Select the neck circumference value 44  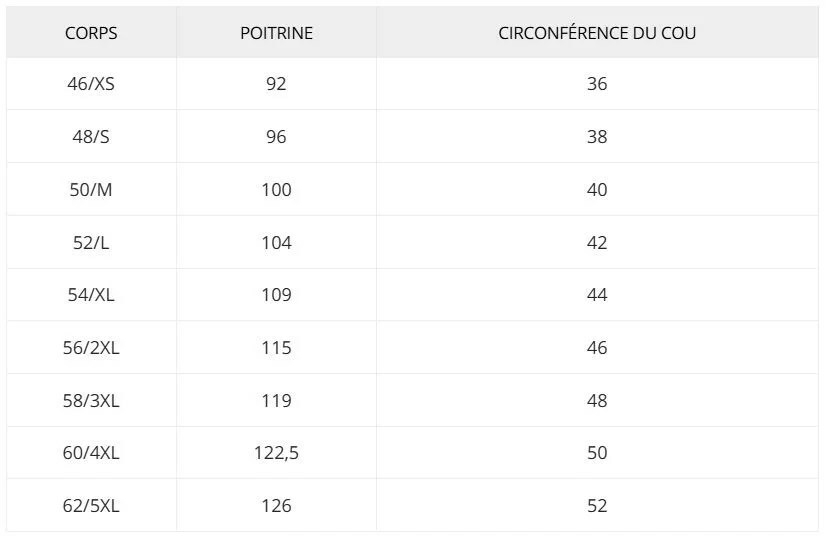[x=597, y=295]
